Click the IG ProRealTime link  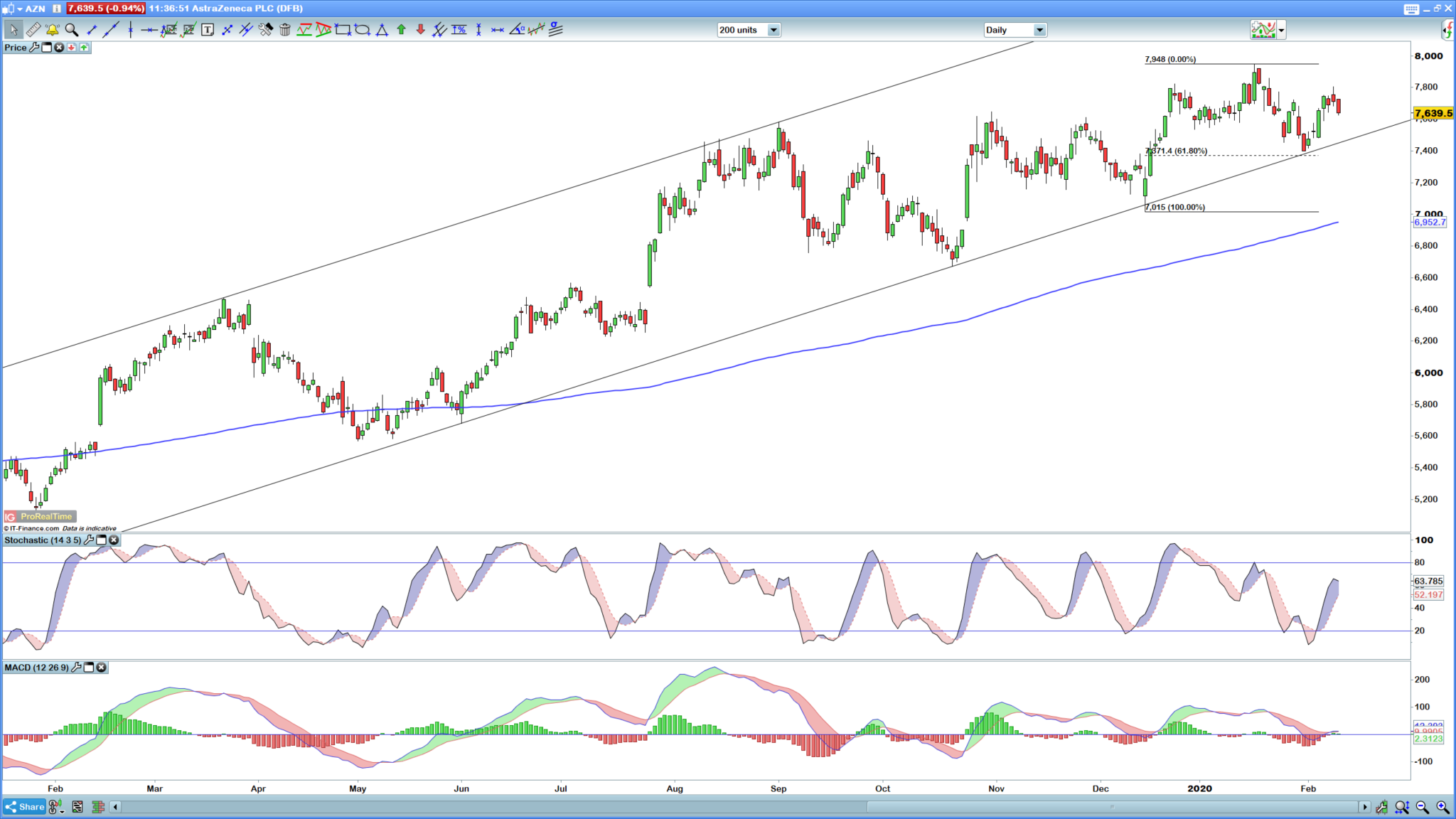38,517
